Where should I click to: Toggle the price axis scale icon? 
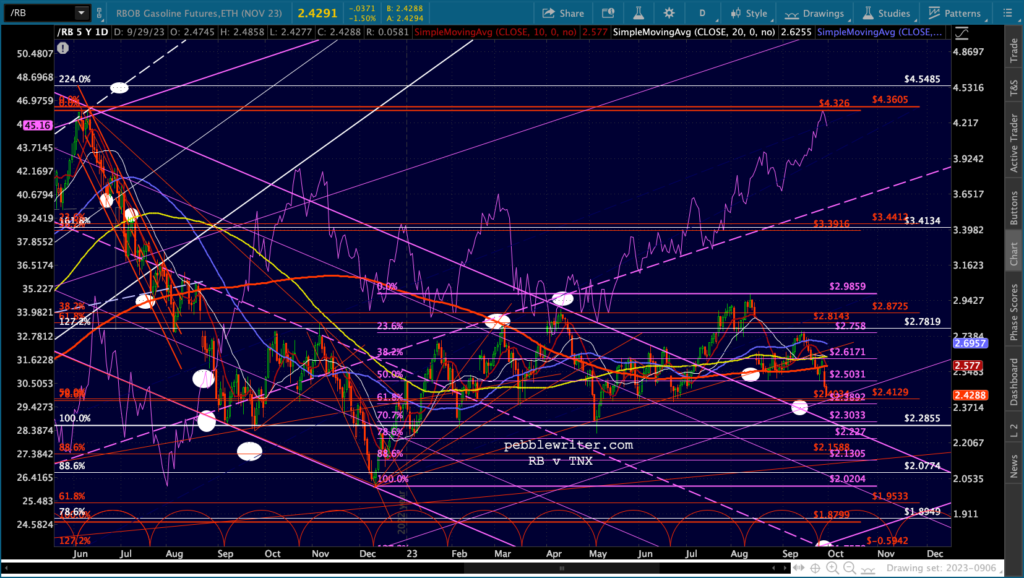961,33
